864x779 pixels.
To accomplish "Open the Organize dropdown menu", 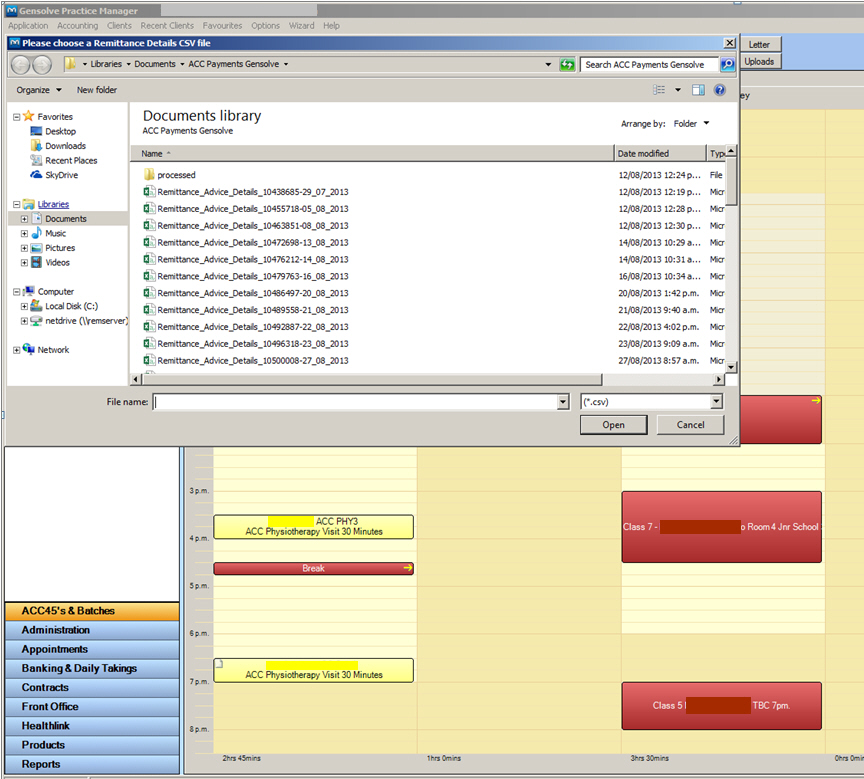I will (x=39, y=90).
